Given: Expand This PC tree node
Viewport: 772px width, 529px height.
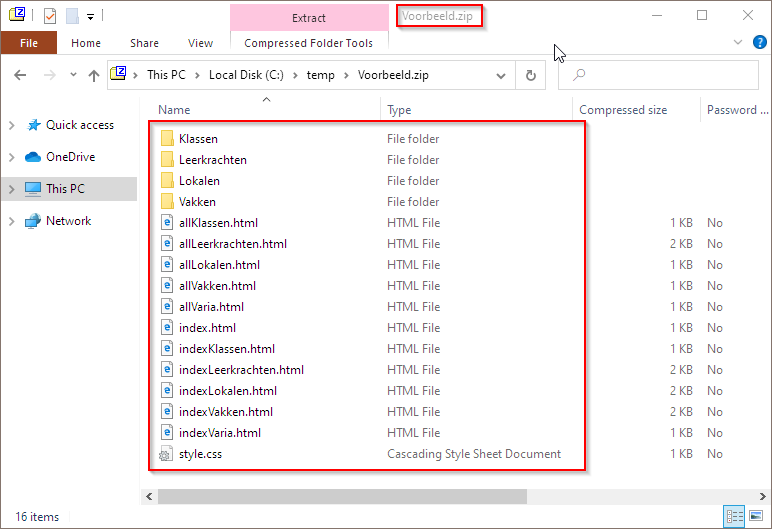Looking at the screenshot, I should 12,189.
